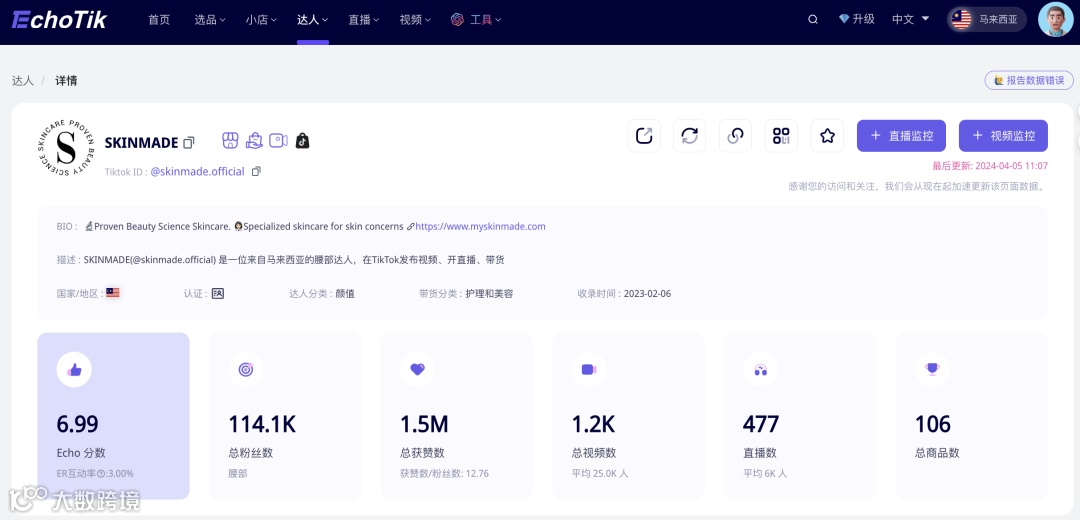Open the search magnifier icon
1080x520 pixels.
pyautogui.click(x=813, y=20)
